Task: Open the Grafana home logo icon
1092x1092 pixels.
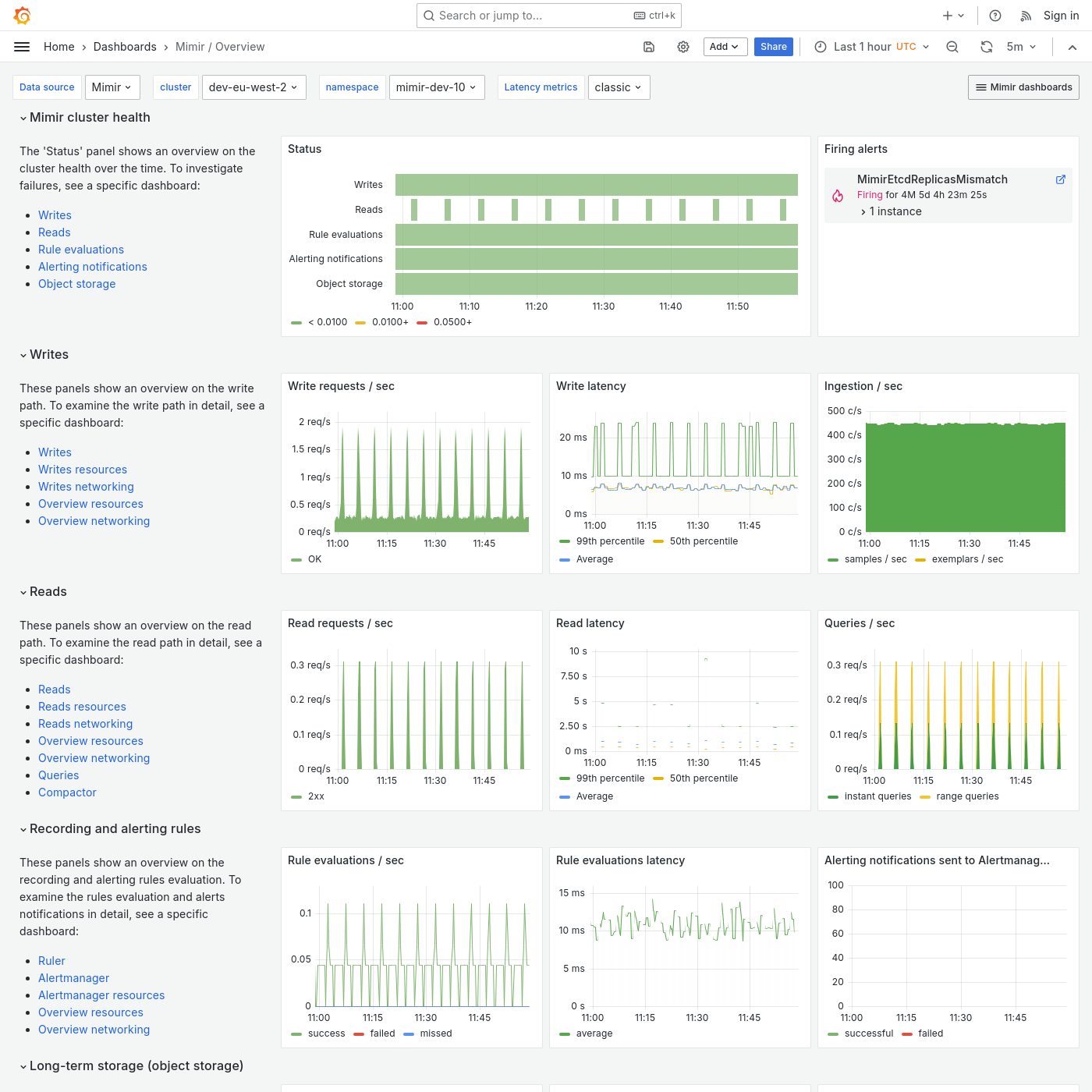Action: click(22, 15)
